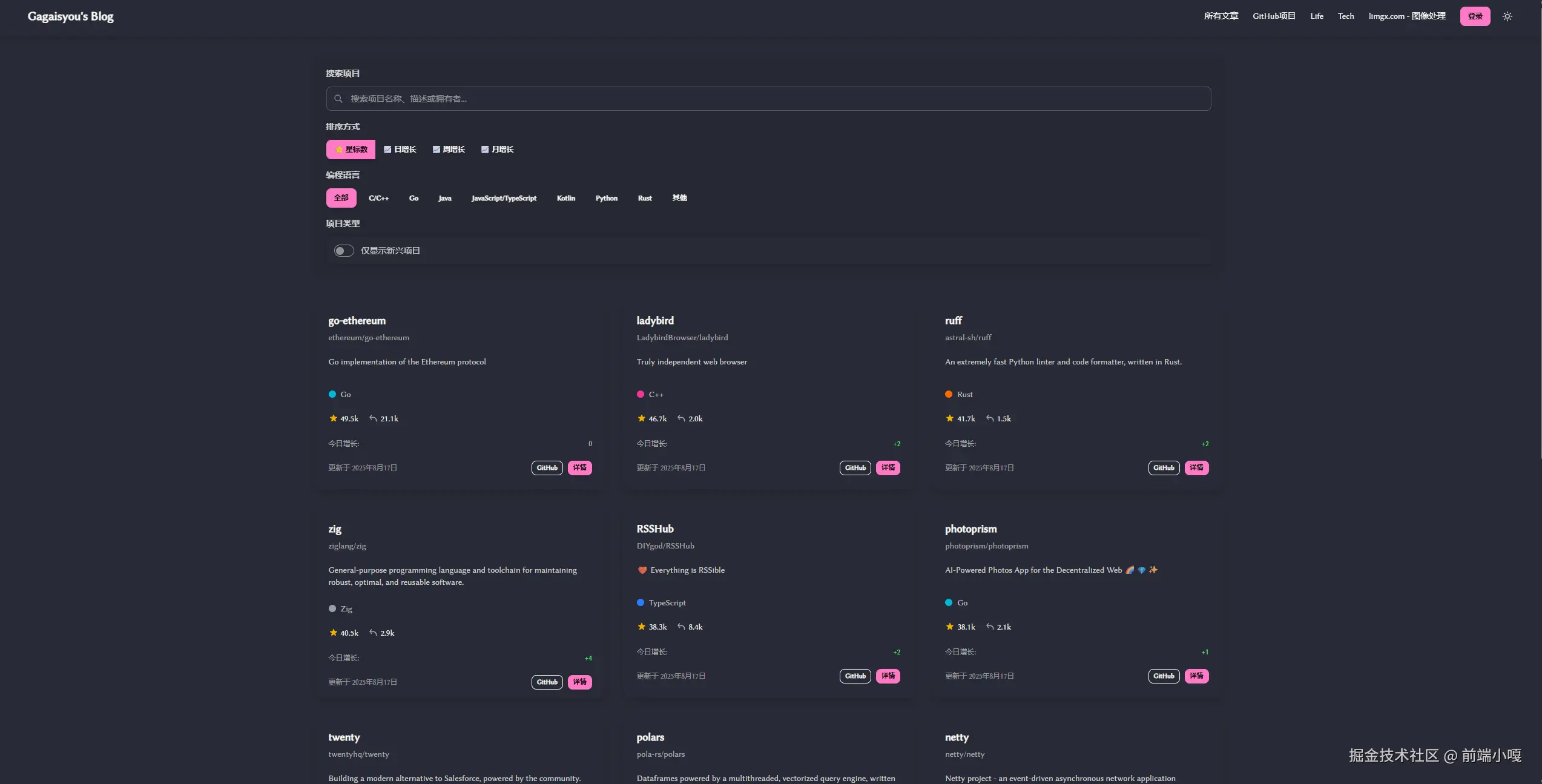Viewport: 1542px width, 784px height.
Task: Sort by daily growth (日增长)
Action: tap(400, 150)
